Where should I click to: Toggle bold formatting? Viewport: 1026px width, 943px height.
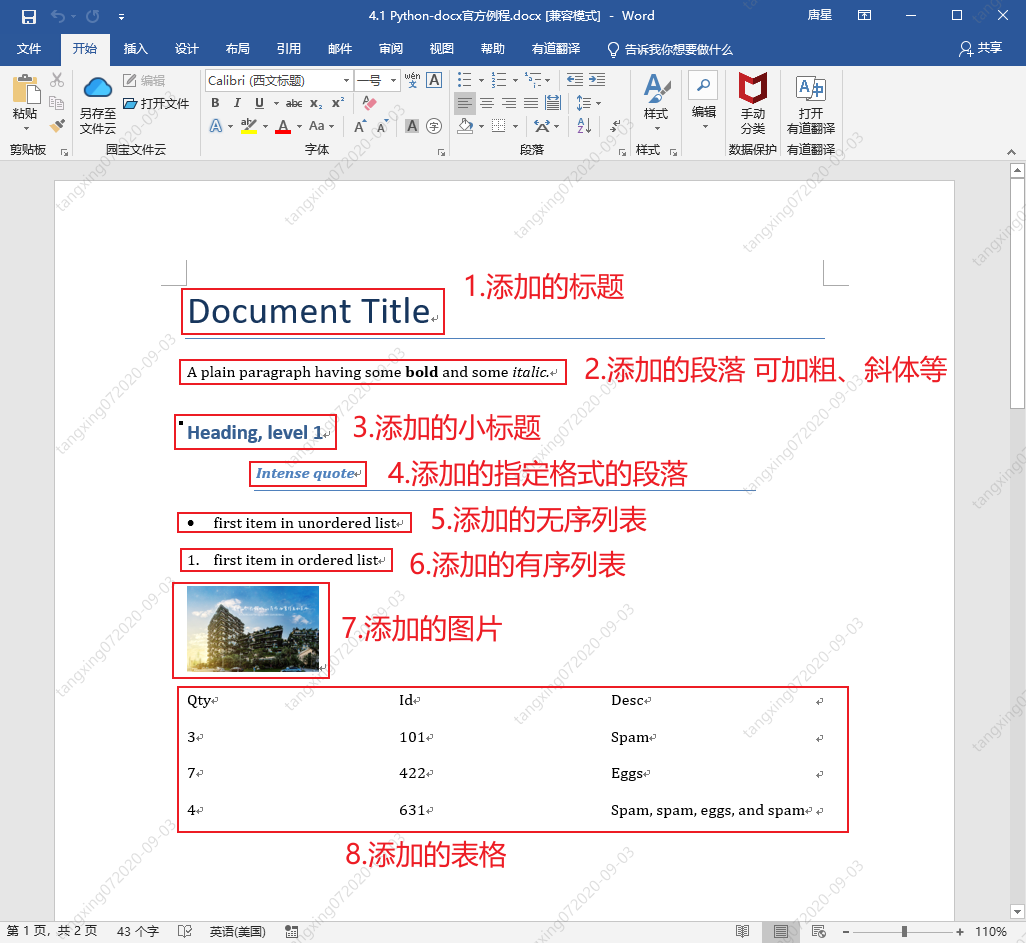[x=215, y=103]
